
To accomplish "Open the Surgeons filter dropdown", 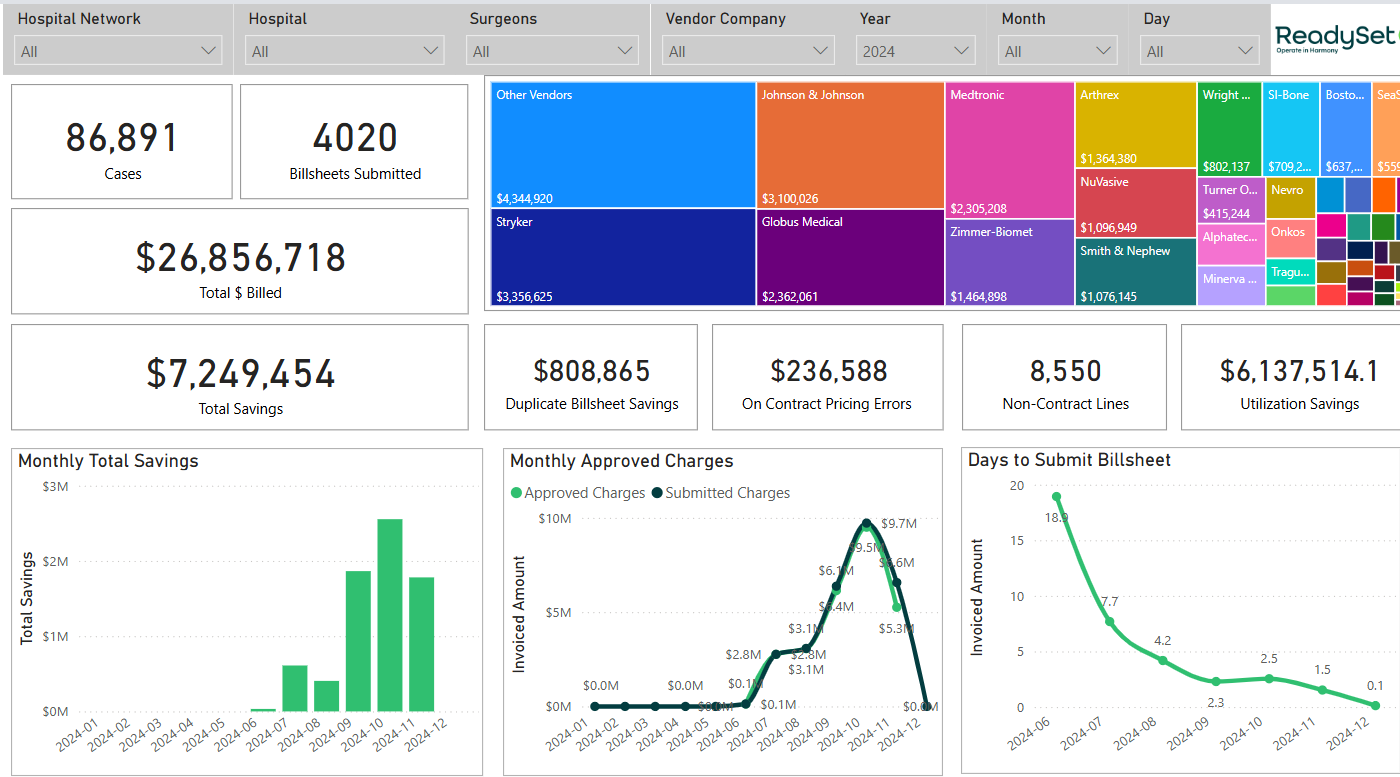I will coord(552,51).
